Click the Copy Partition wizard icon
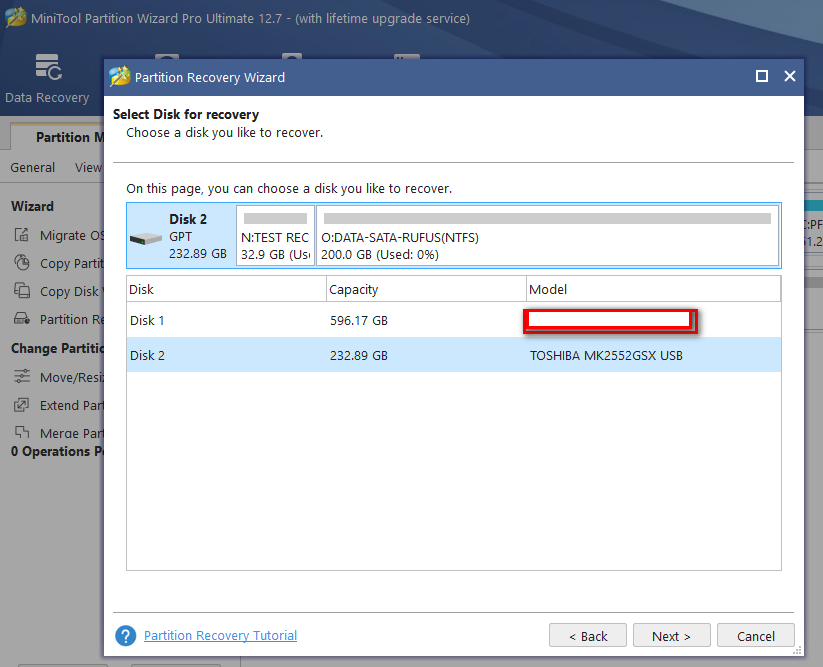Viewport: 823px width, 667px height. (22, 262)
